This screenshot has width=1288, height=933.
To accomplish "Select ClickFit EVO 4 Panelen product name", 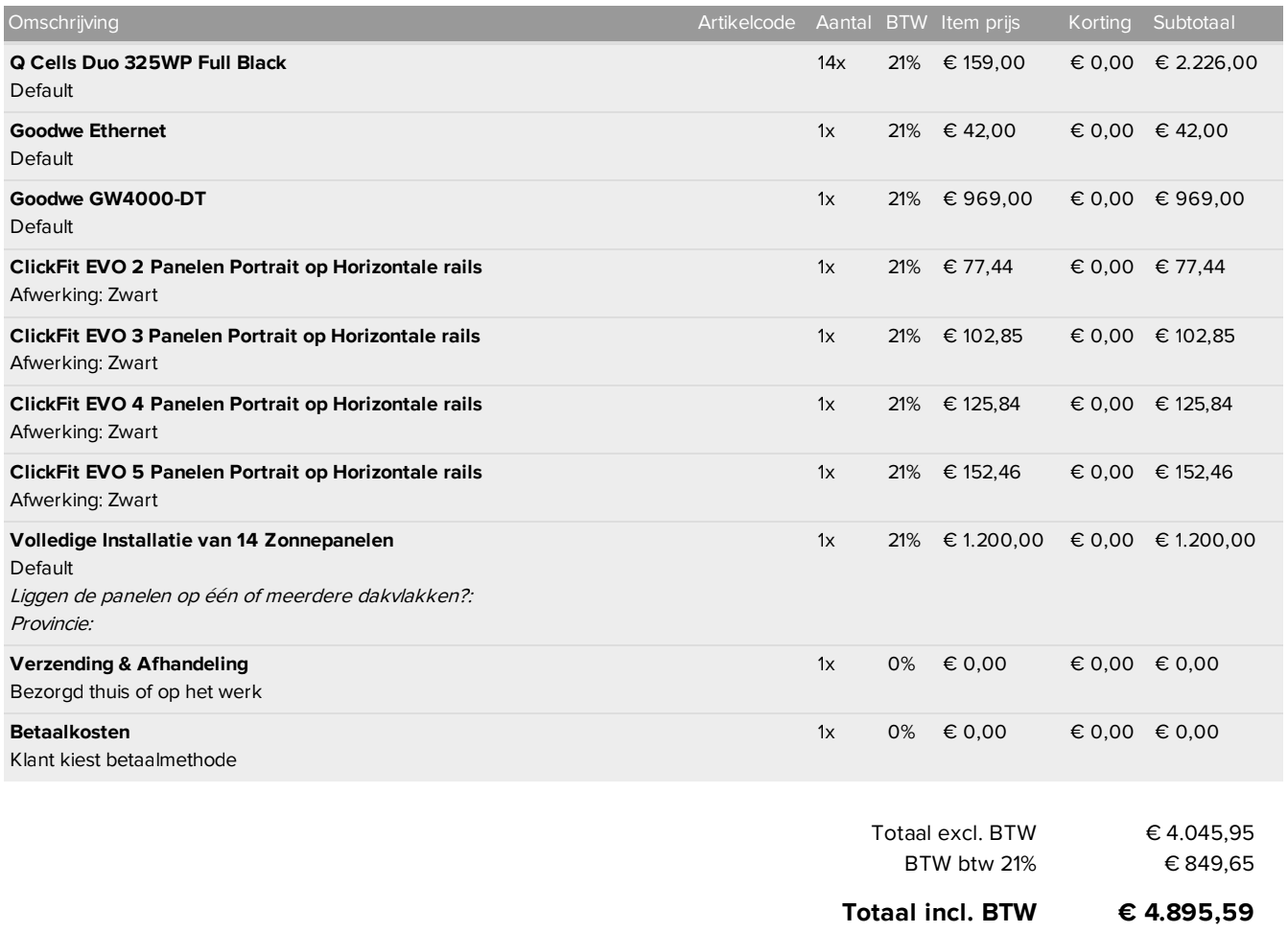I will click(x=246, y=405).
